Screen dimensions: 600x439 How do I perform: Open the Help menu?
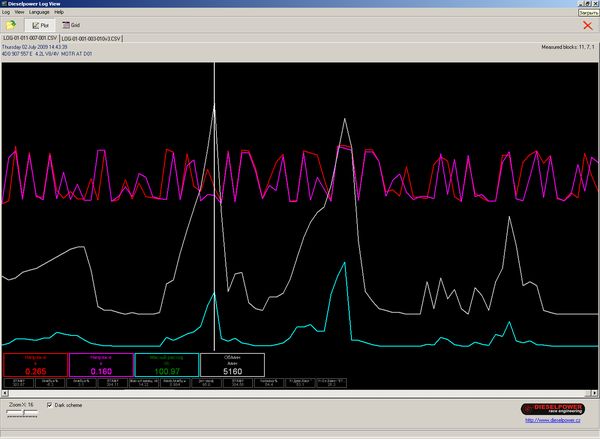click(x=59, y=11)
